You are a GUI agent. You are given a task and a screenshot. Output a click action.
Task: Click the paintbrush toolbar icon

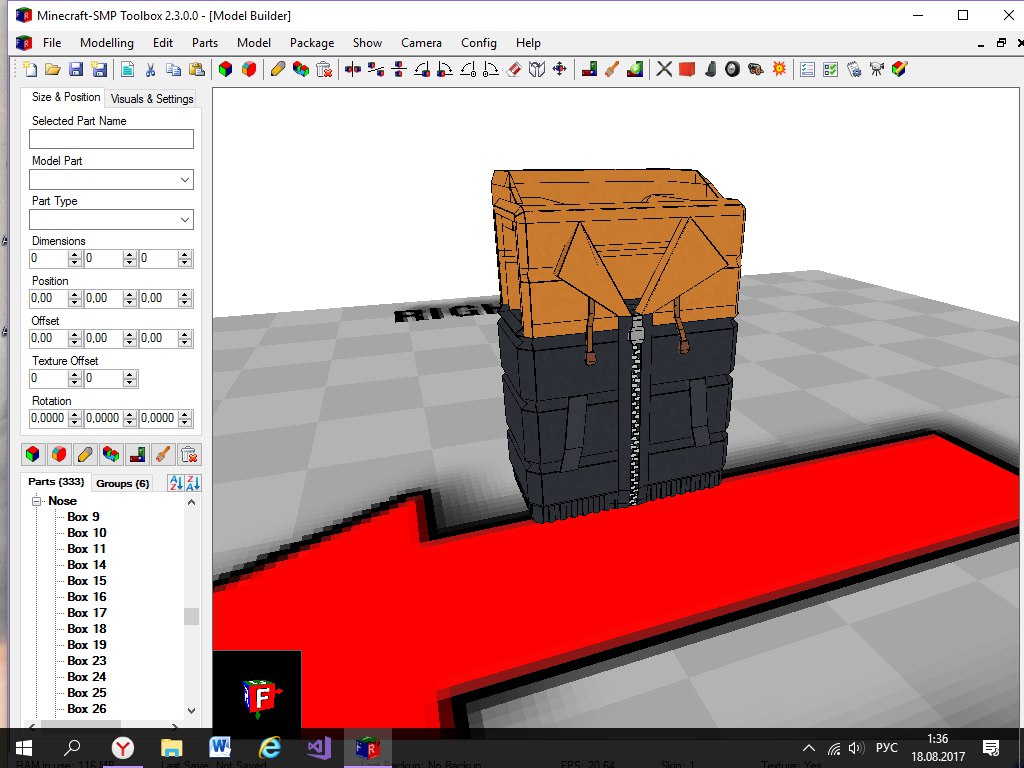612,69
